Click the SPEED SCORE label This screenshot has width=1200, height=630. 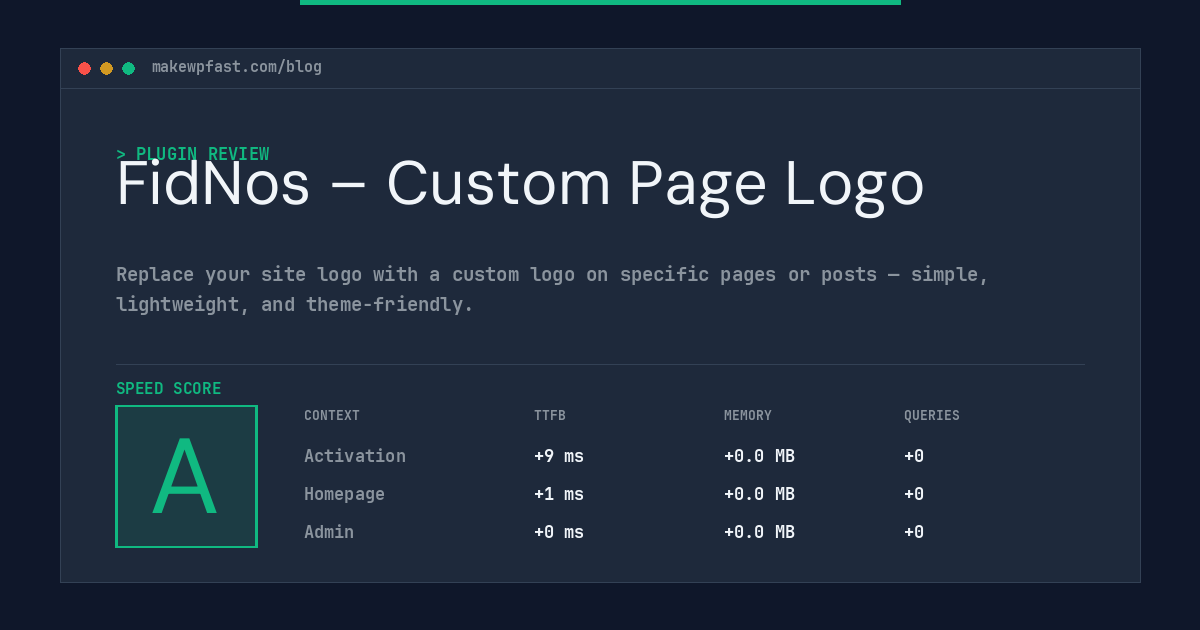pos(169,389)
